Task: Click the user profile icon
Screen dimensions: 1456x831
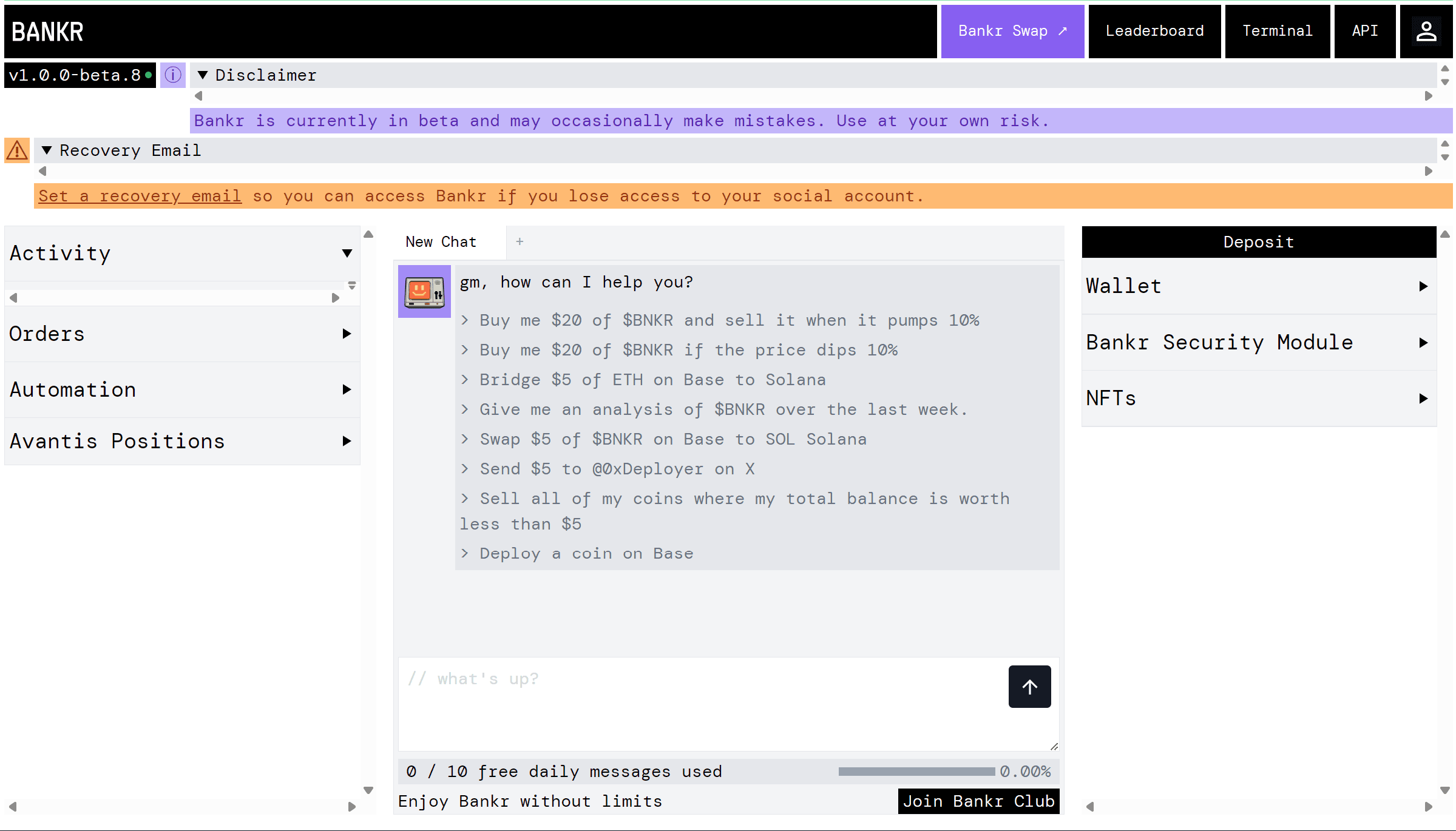Action: pos(1426,32)
